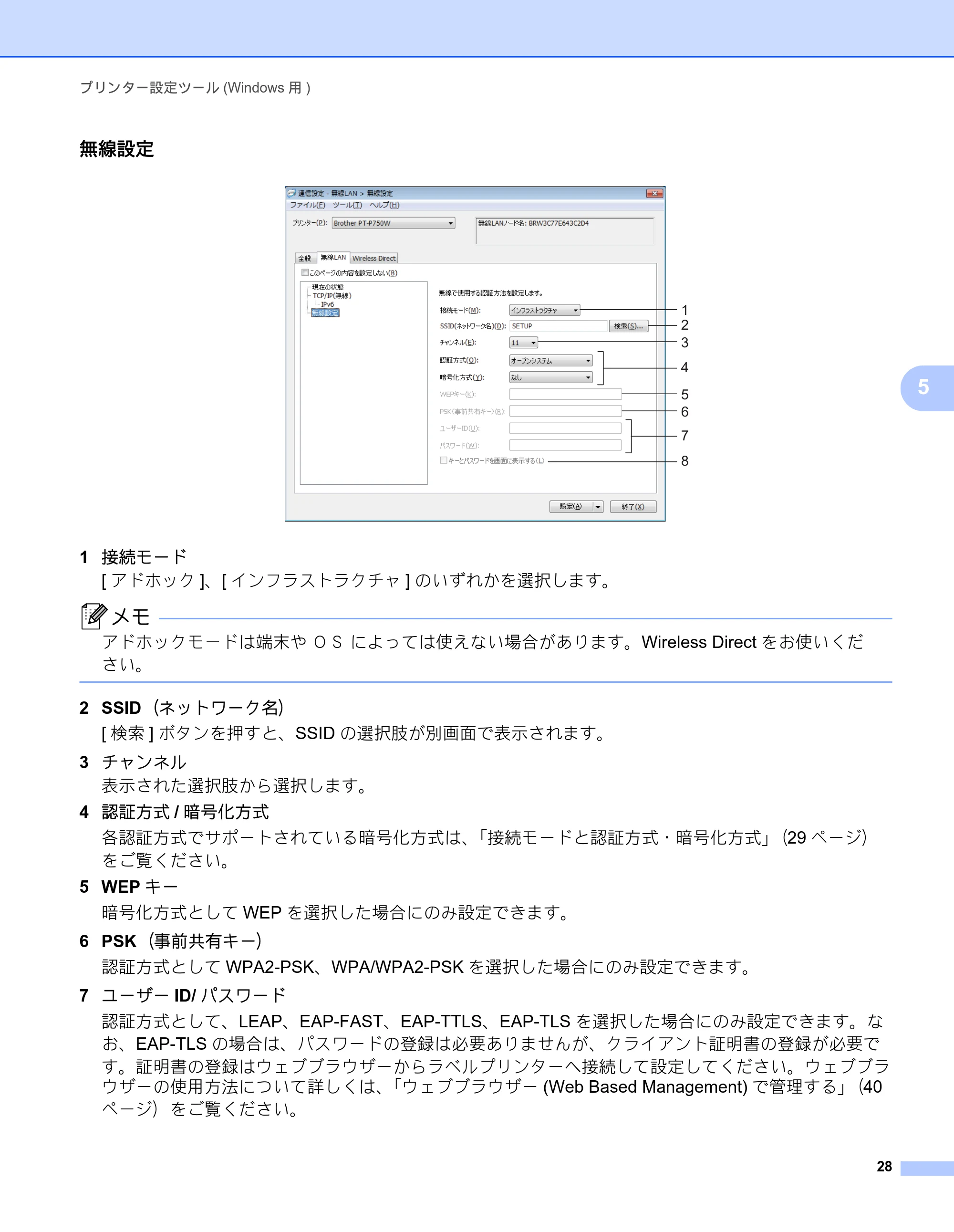
Task: Select 無線設定 tree item
Action: (325, 313)
